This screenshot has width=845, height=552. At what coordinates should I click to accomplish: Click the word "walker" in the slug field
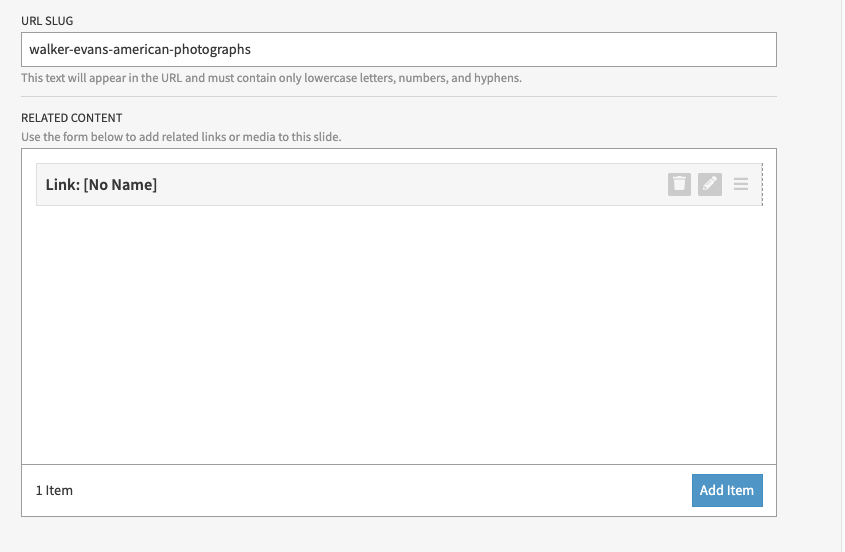tap(48, 49)
